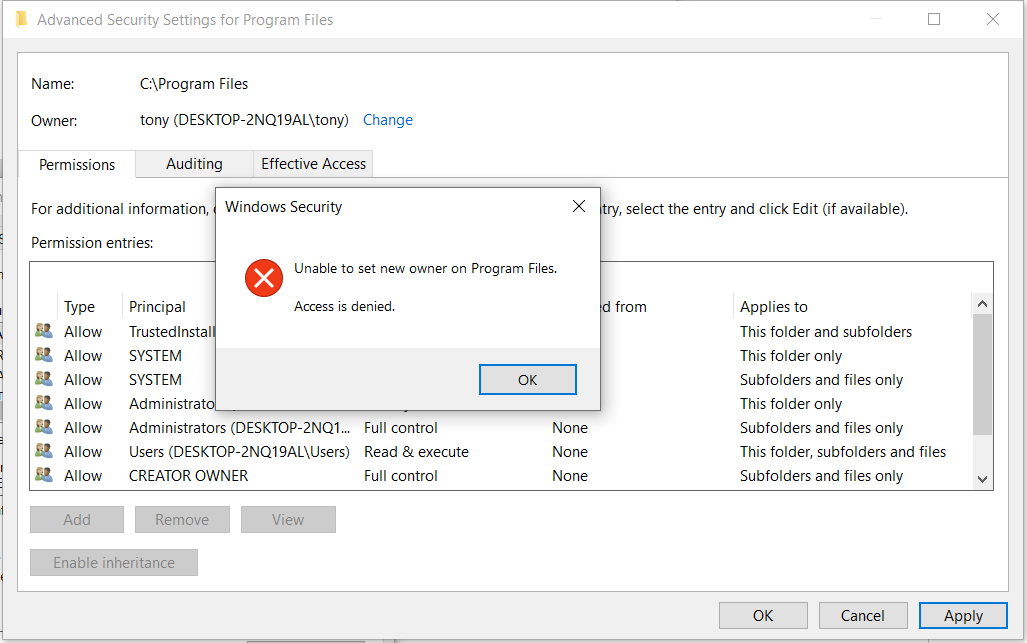This screenshot has width=1027, height=643.
Task: Click Access is denied message text
Action: click(x=345, y=306)
